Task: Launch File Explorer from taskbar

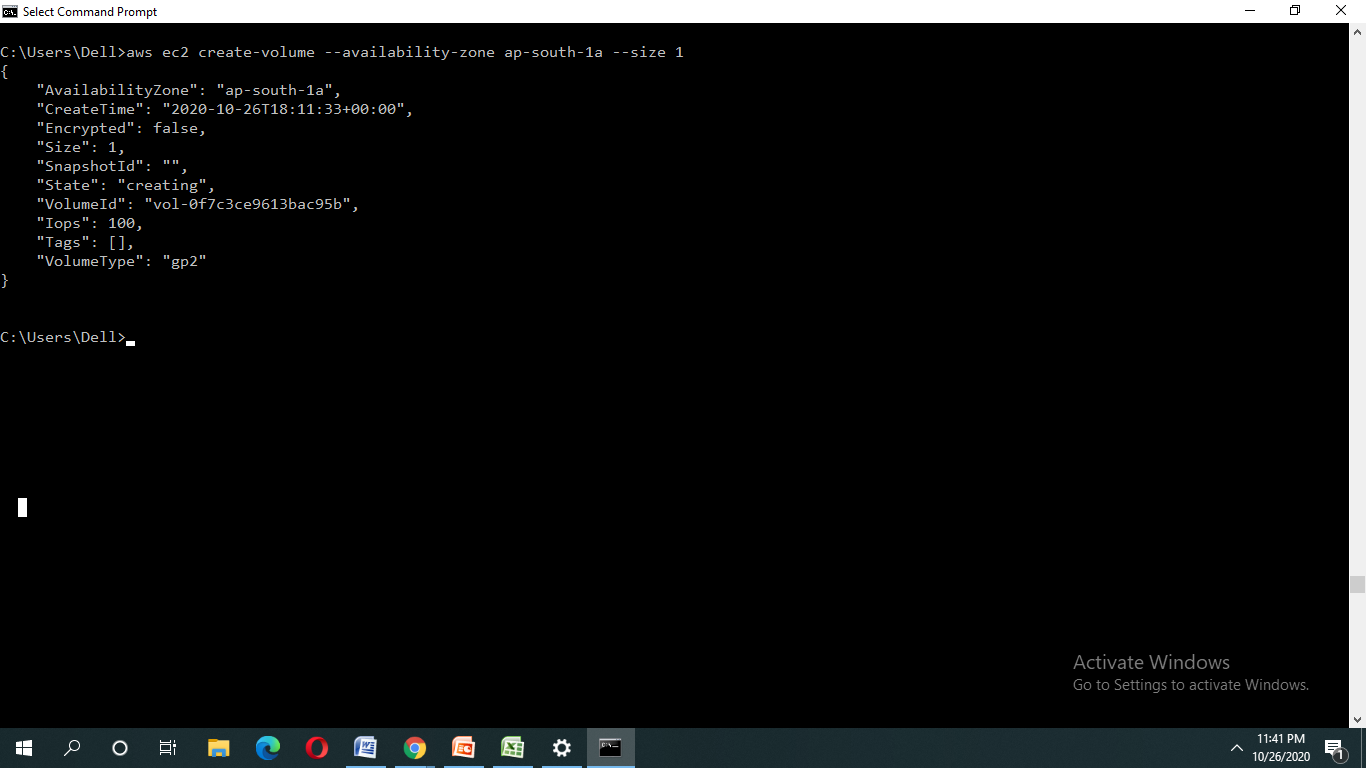Action: click(x=218, y=748)
